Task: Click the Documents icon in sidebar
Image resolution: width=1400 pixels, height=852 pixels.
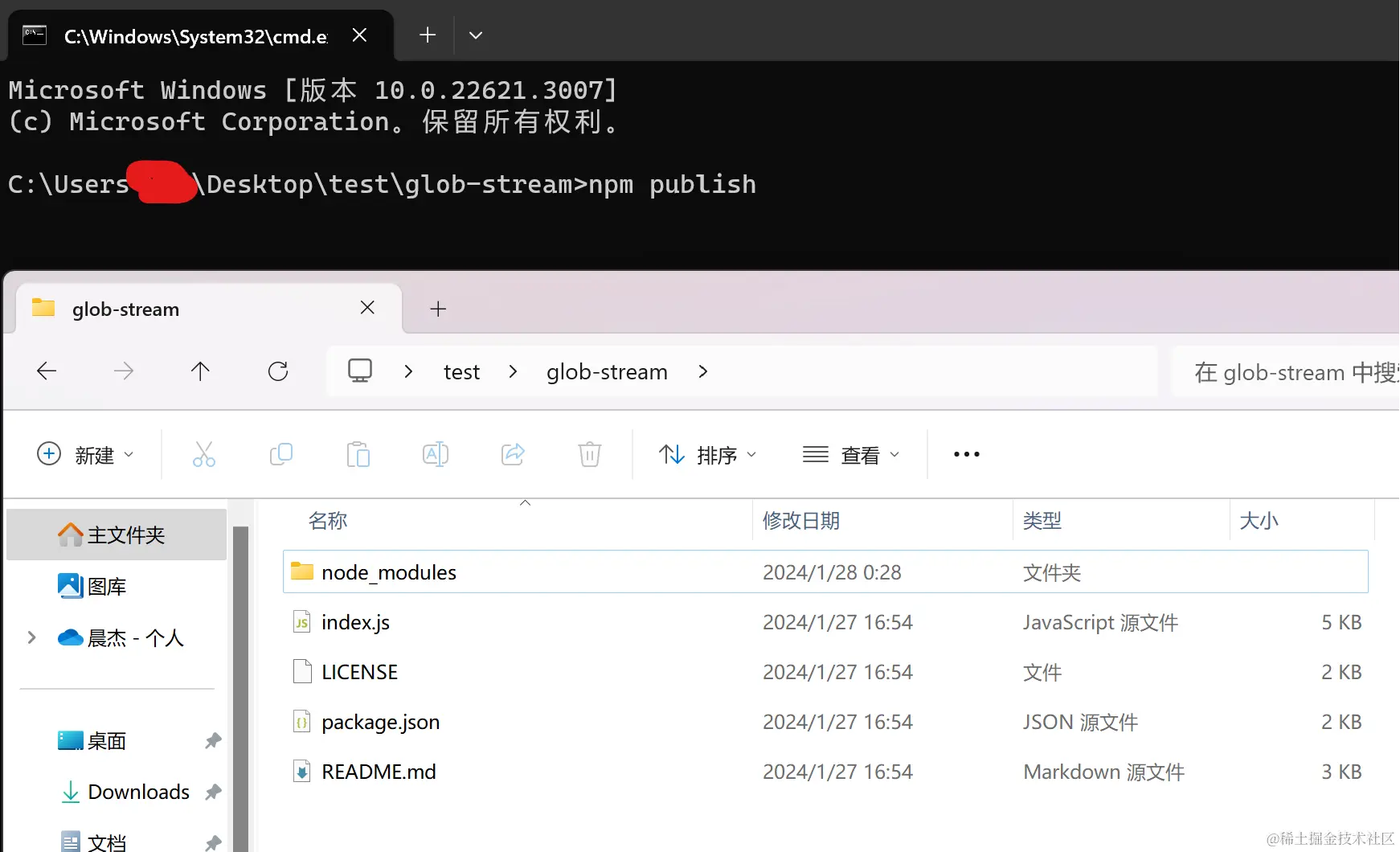Action: (71, 842)
